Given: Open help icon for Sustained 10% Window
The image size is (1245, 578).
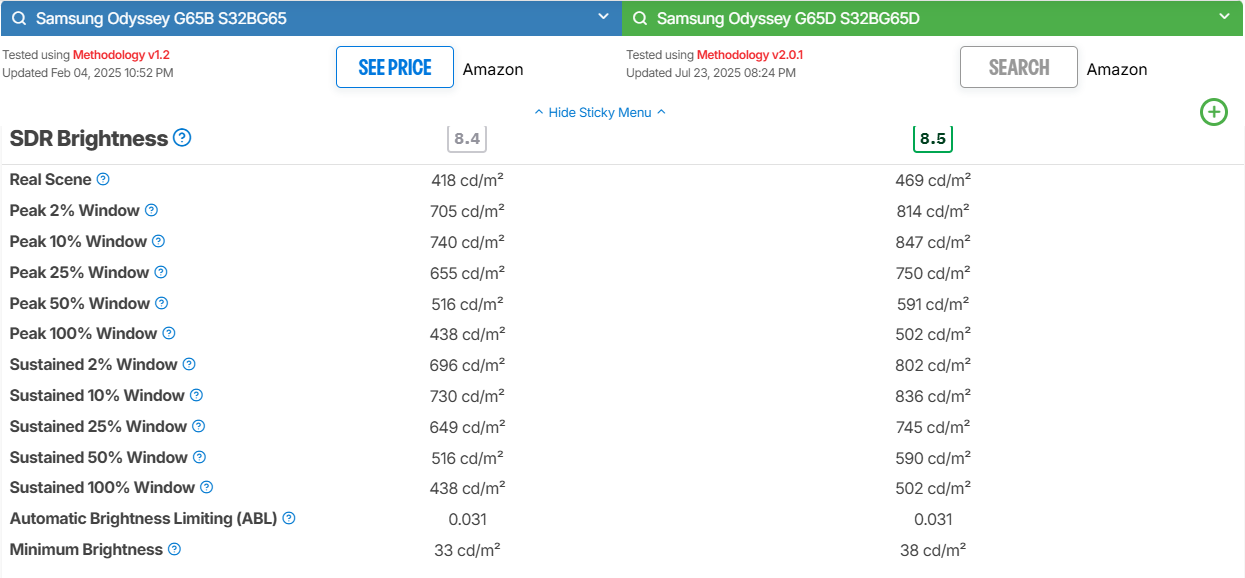Looking at the screenshot, I should point(196,395).
